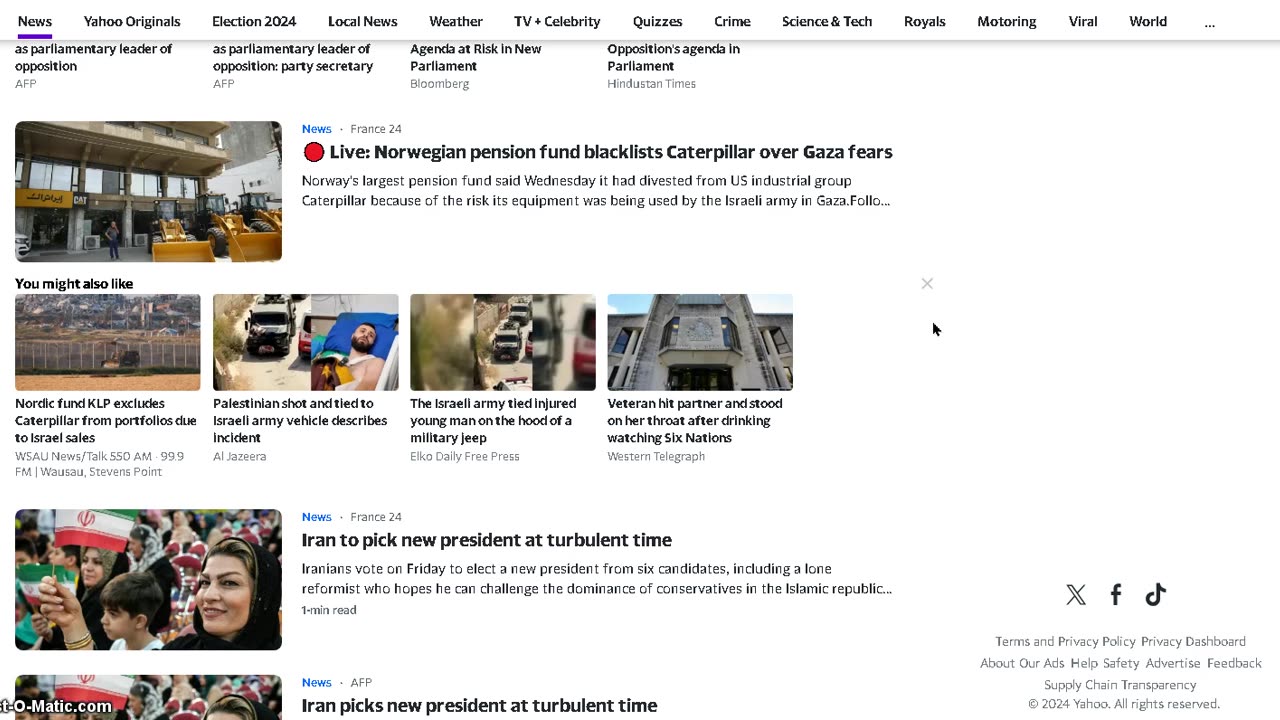Viewport: 1280px width, 720px height.
Task: Go to the Quizzes tab
Action: [x=657, y=21]
